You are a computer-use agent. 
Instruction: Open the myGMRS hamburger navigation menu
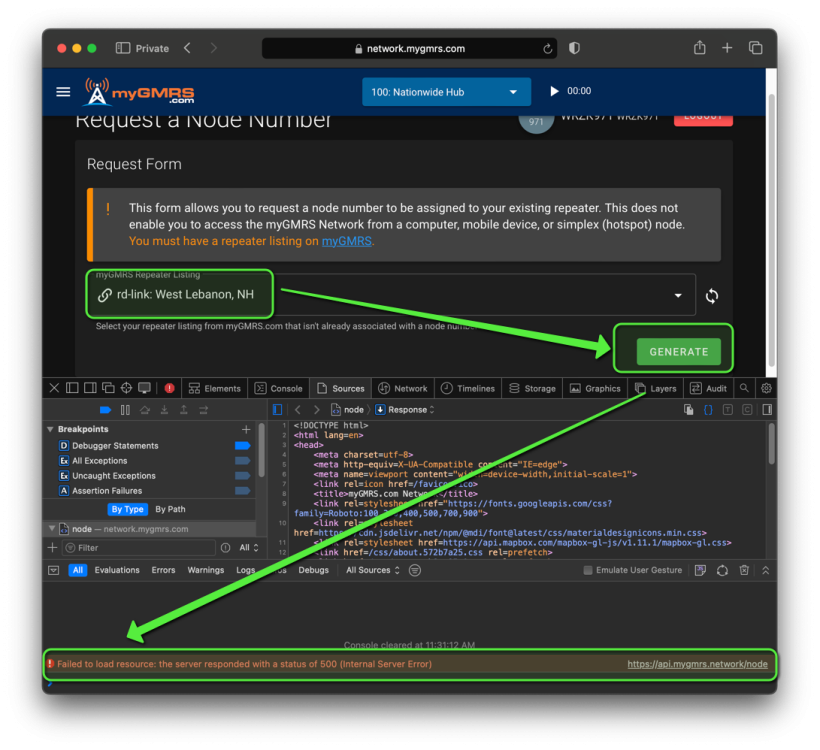coord(63,92)
